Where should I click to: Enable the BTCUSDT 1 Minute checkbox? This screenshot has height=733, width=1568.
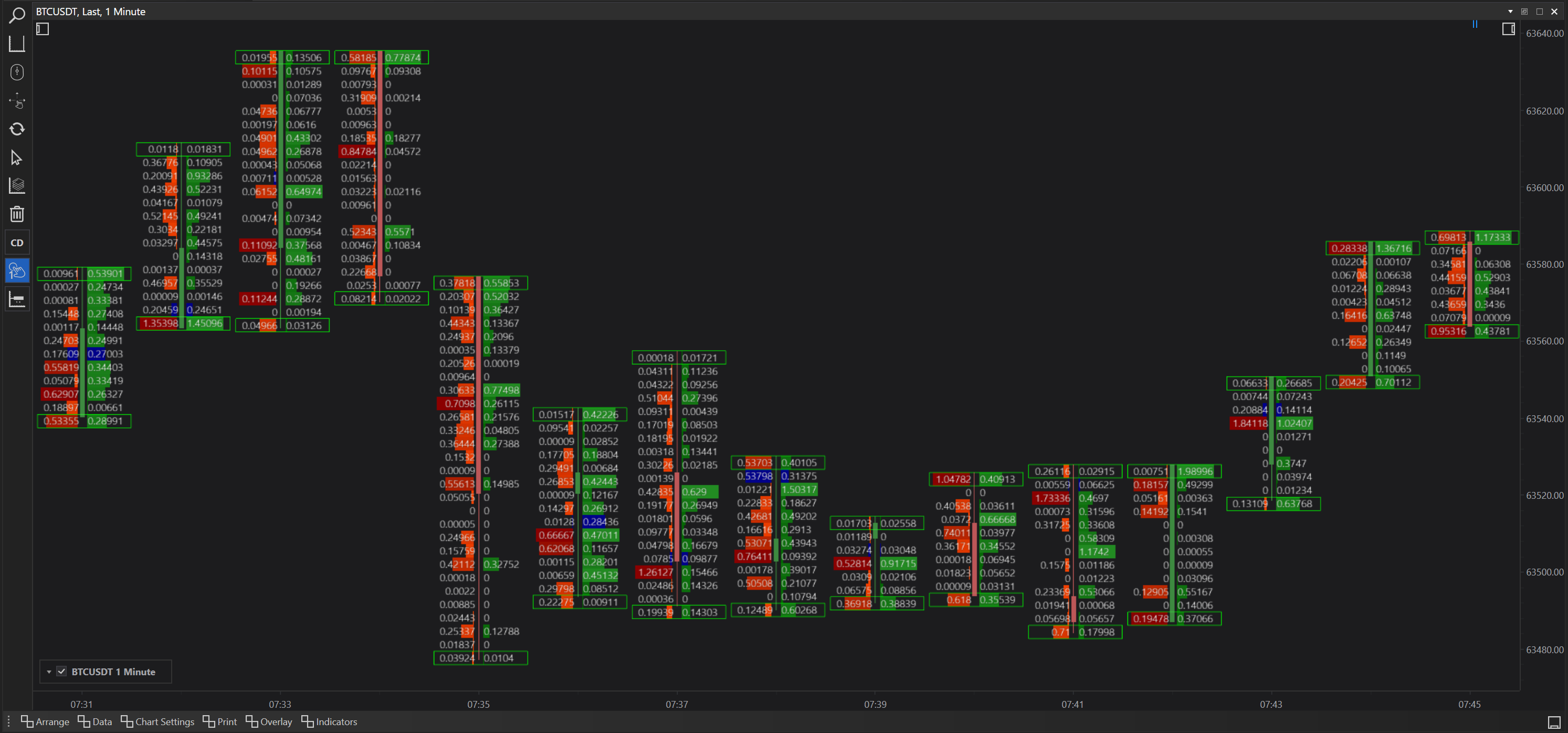click(61, 672)
